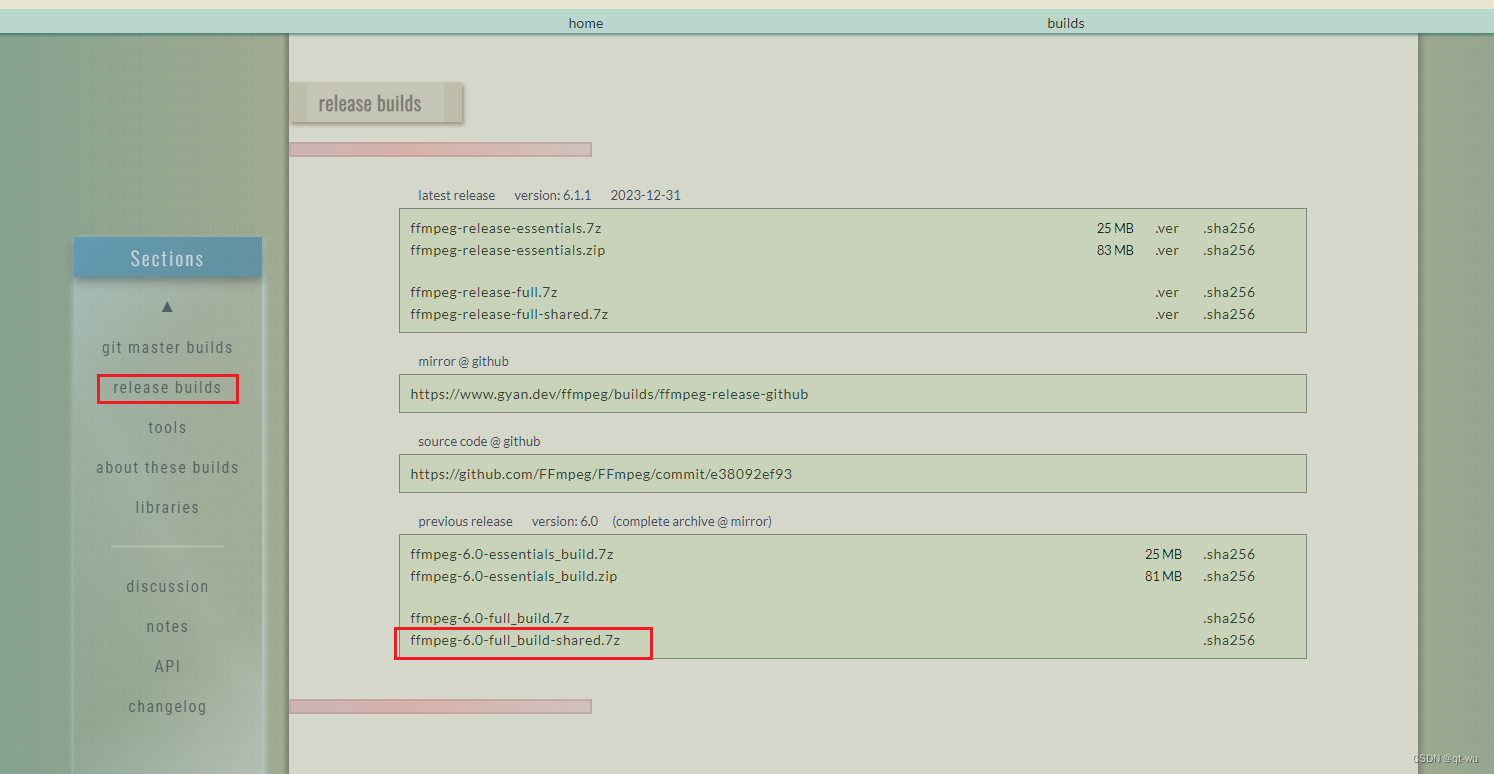
Task: Open the complete archive mirror link
Action: (x=692, y=522)
